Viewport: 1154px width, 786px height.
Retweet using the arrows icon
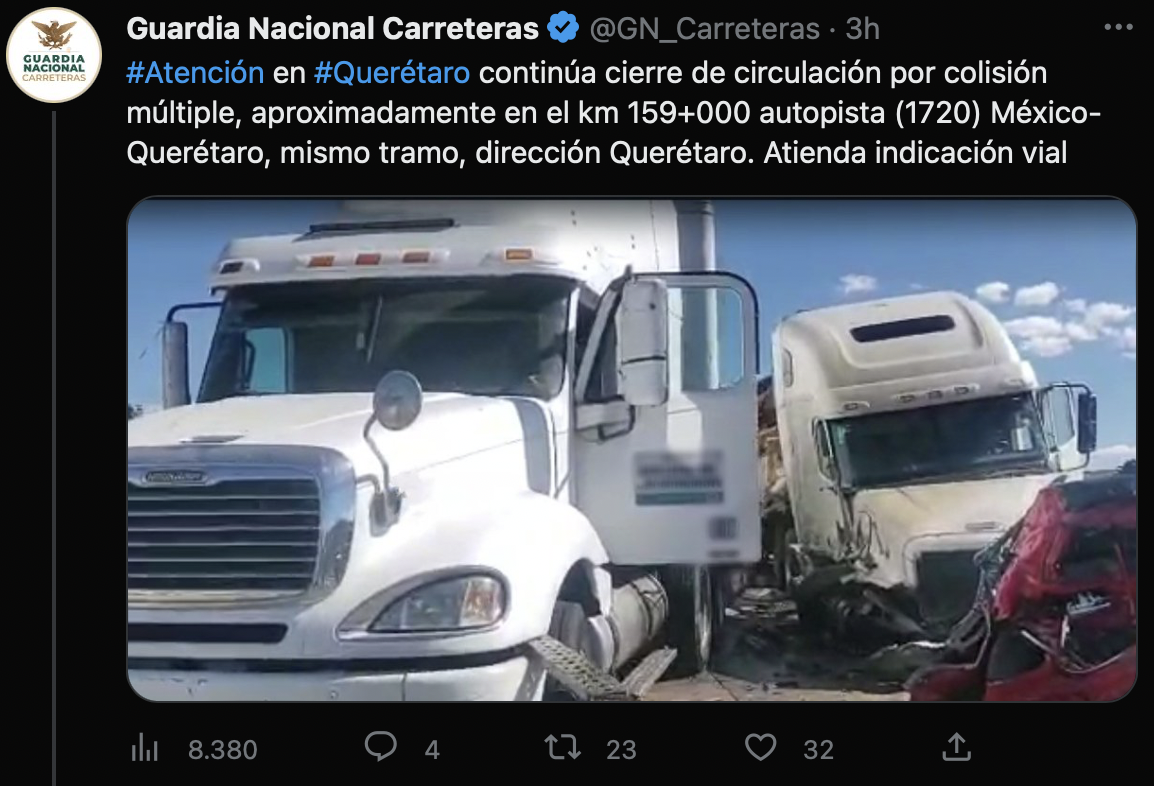point(562,747)
